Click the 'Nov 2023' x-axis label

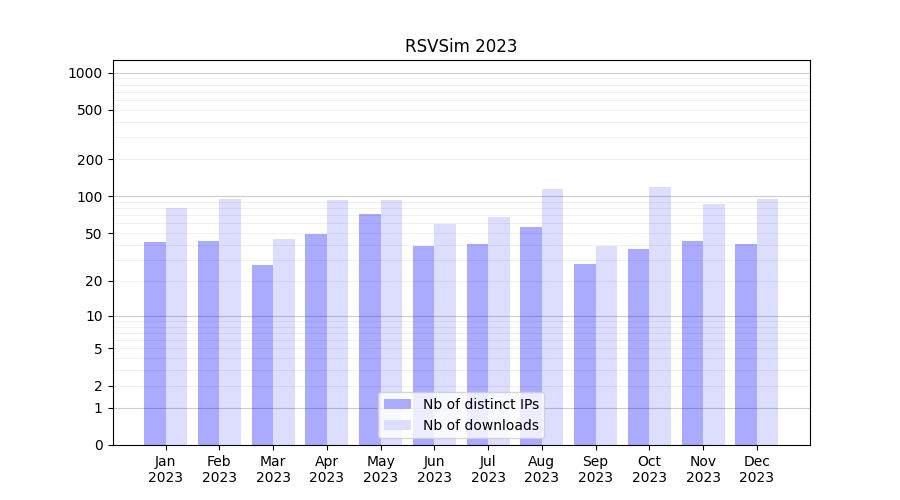pyautogui.click(x=703, y=469)
